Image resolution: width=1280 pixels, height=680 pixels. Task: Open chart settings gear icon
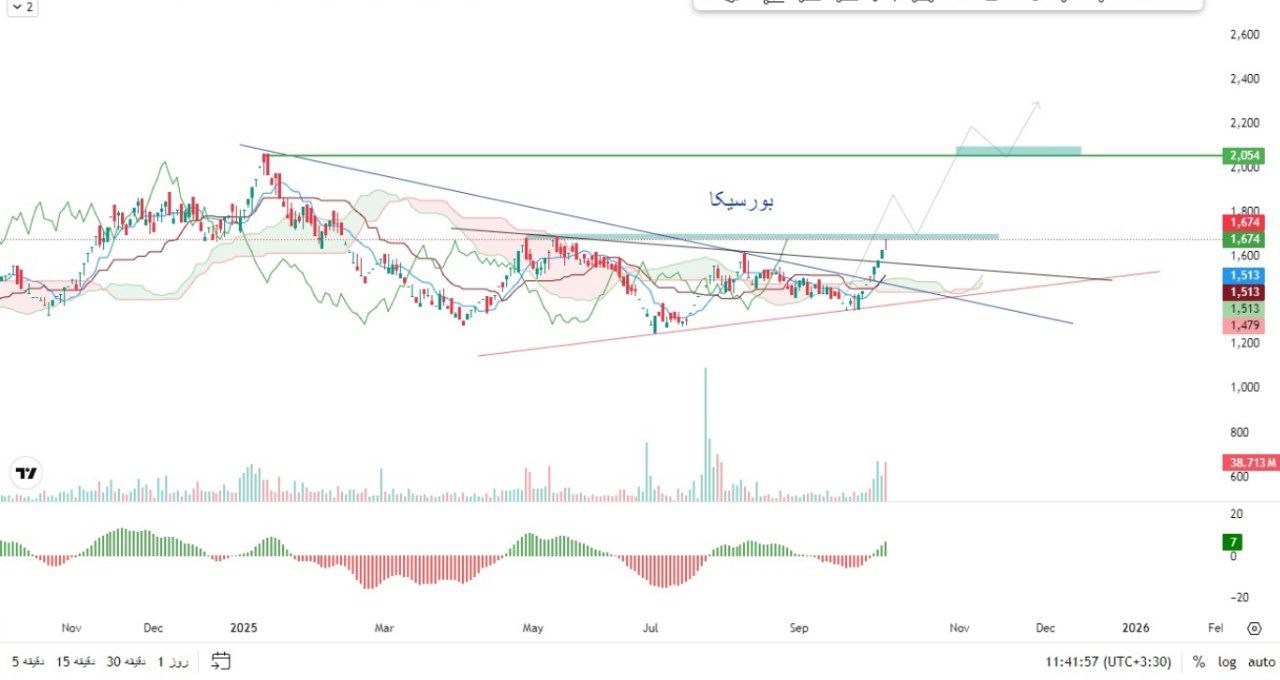click(x=1254, y=628)
